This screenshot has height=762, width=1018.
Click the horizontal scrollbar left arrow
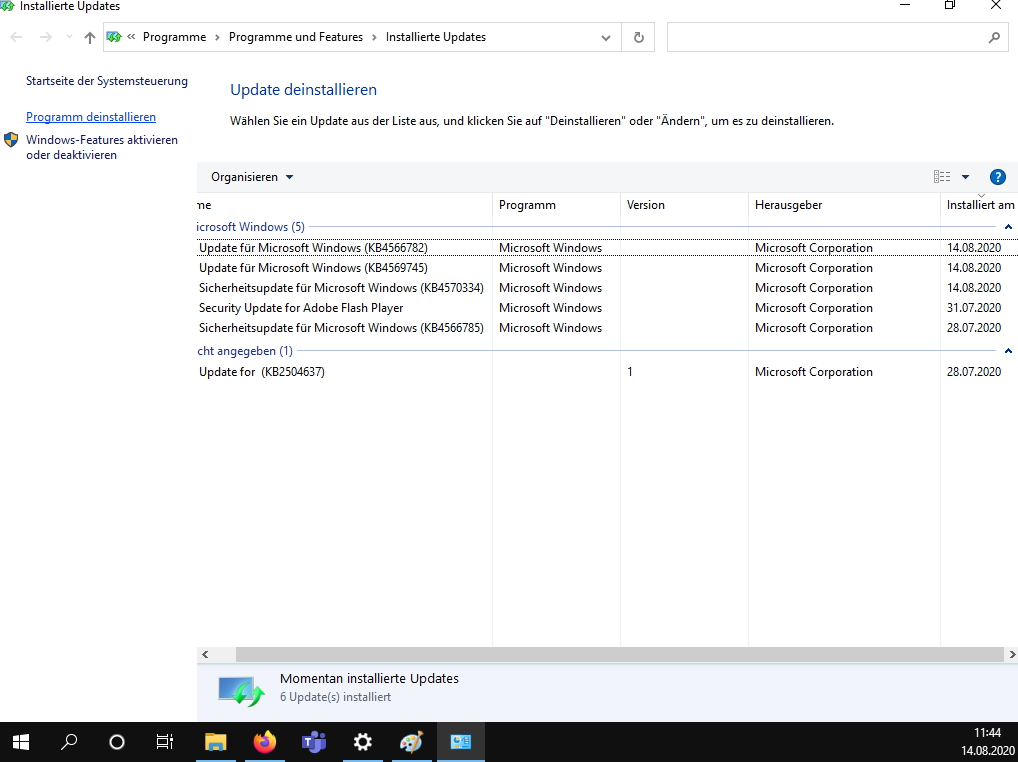[205, 654]
